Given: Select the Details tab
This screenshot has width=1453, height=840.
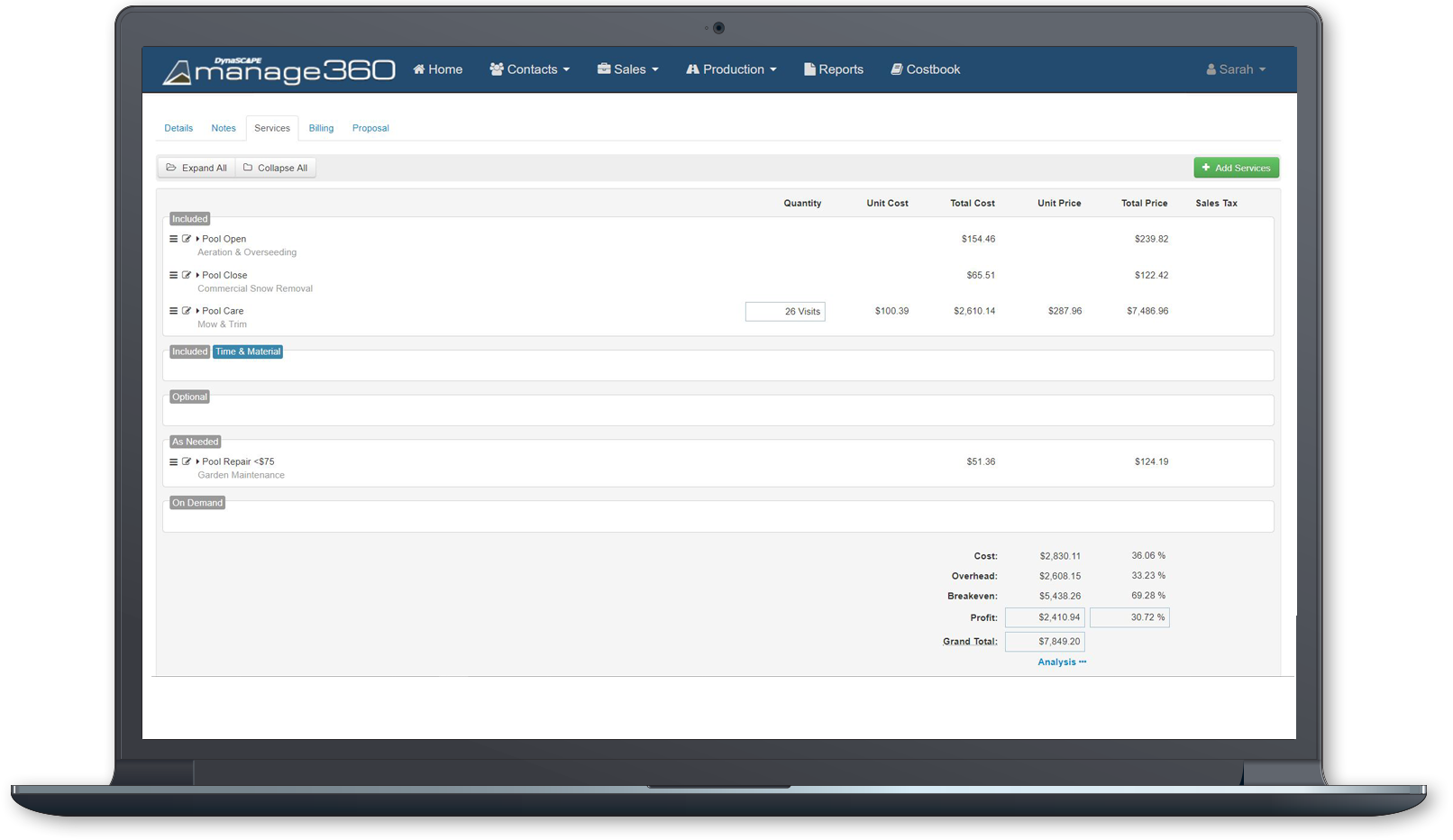Looking at the screenshot, I should [x=178, y=128].
